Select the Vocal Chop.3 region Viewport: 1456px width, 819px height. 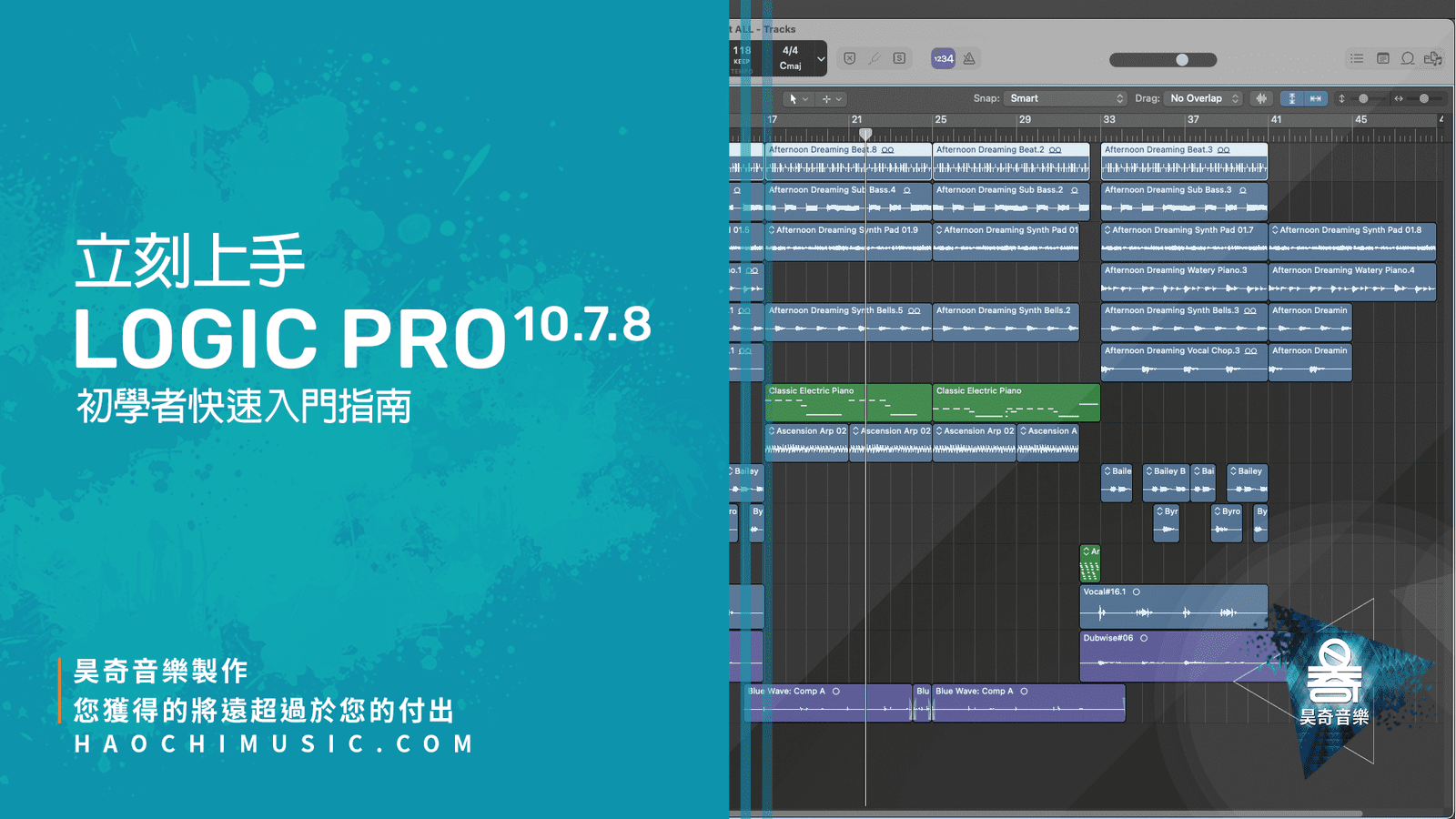[x=1184, y=362]
